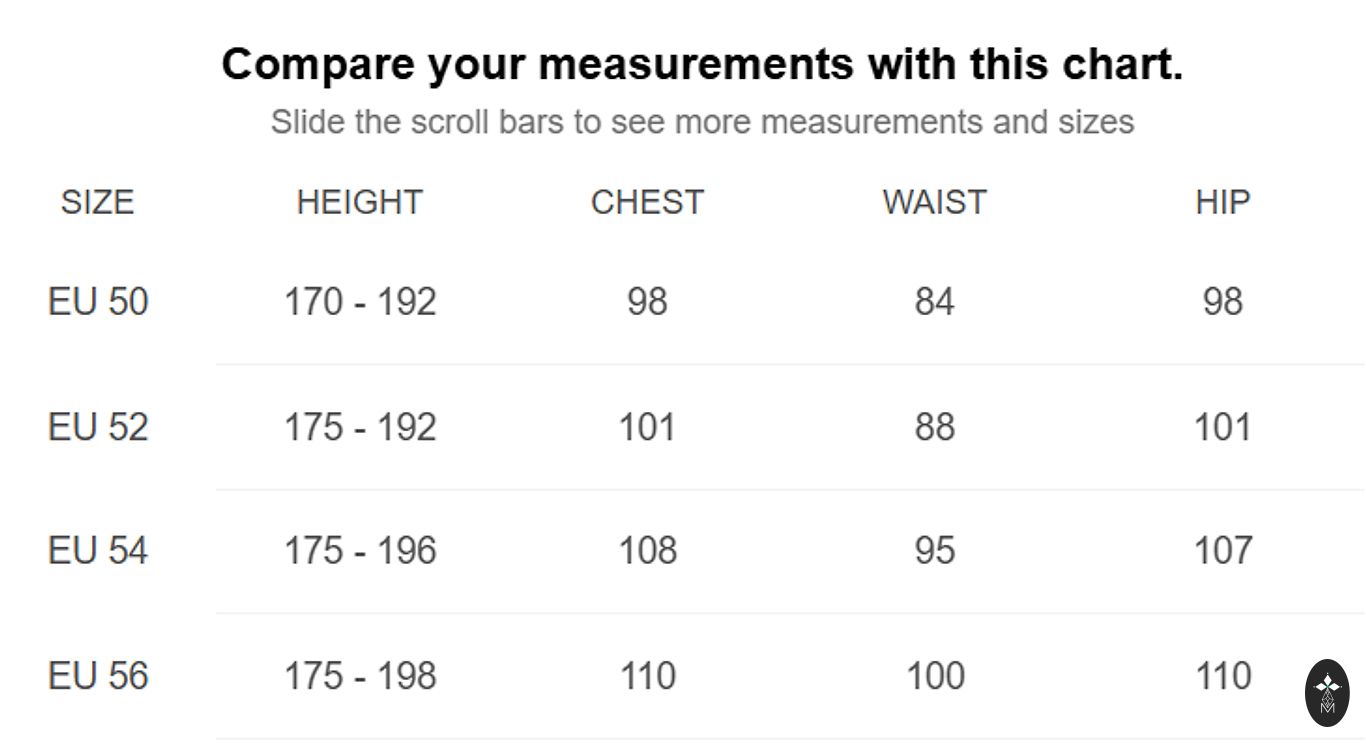1366x743 pixels.
Task: Click the 170 - 192 height value
Action: [x=360, y=301]
